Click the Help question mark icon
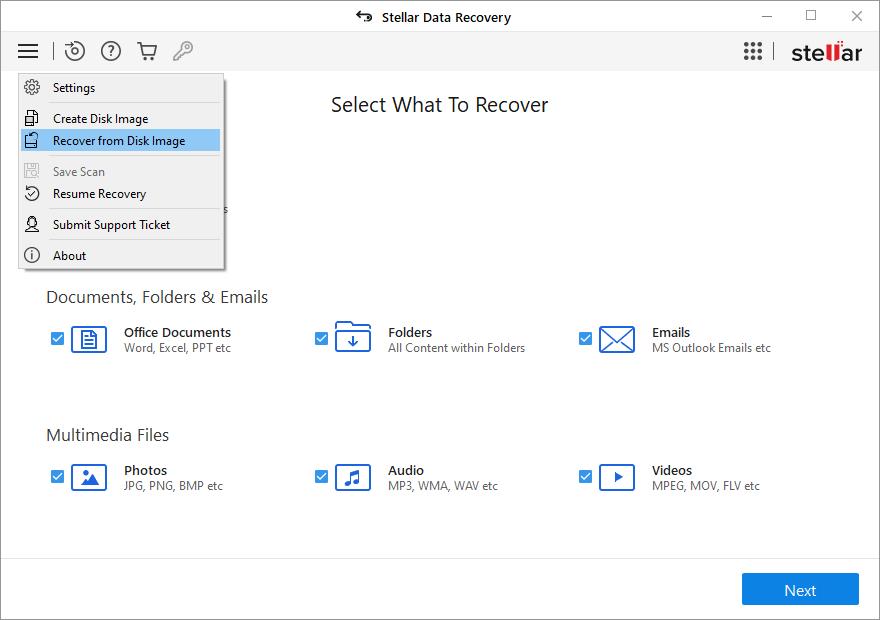Screen dimensions: 880x620 (111, 51)
